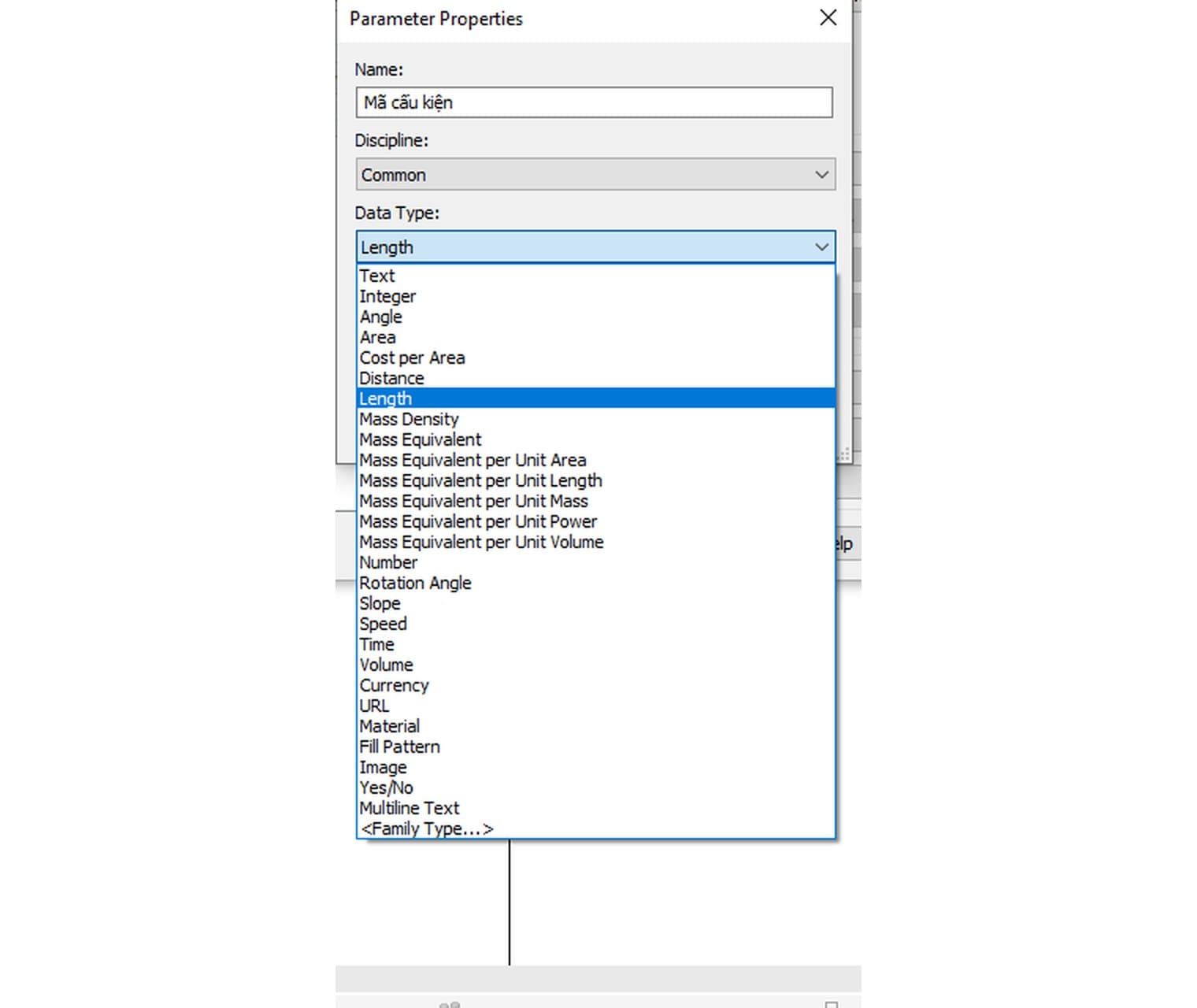Choose Mass Density
The height and width of the screenshot is (1008, 1197).
(x=595, y=419)
